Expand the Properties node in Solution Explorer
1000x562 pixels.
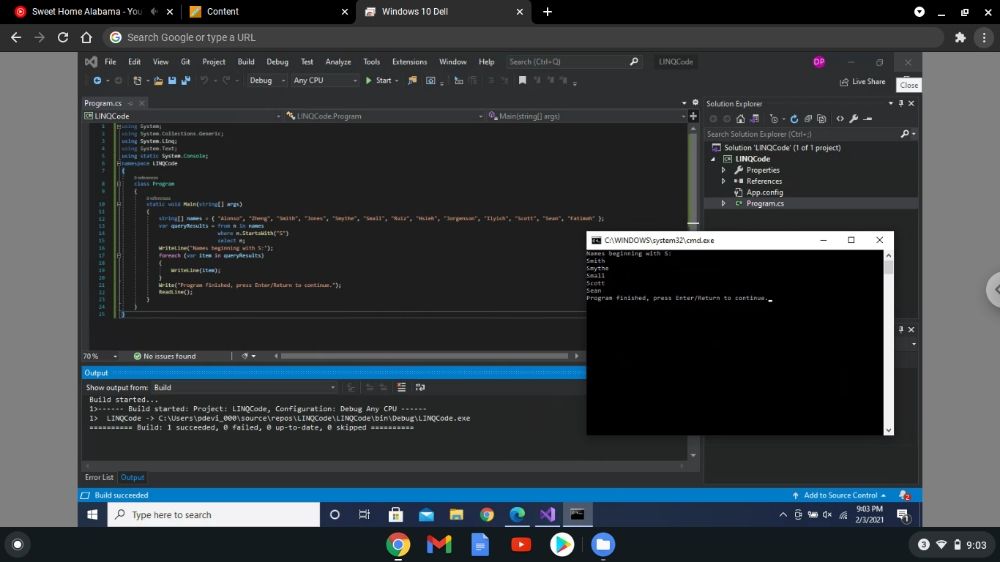pyautogui.click(x=723, y=170)
